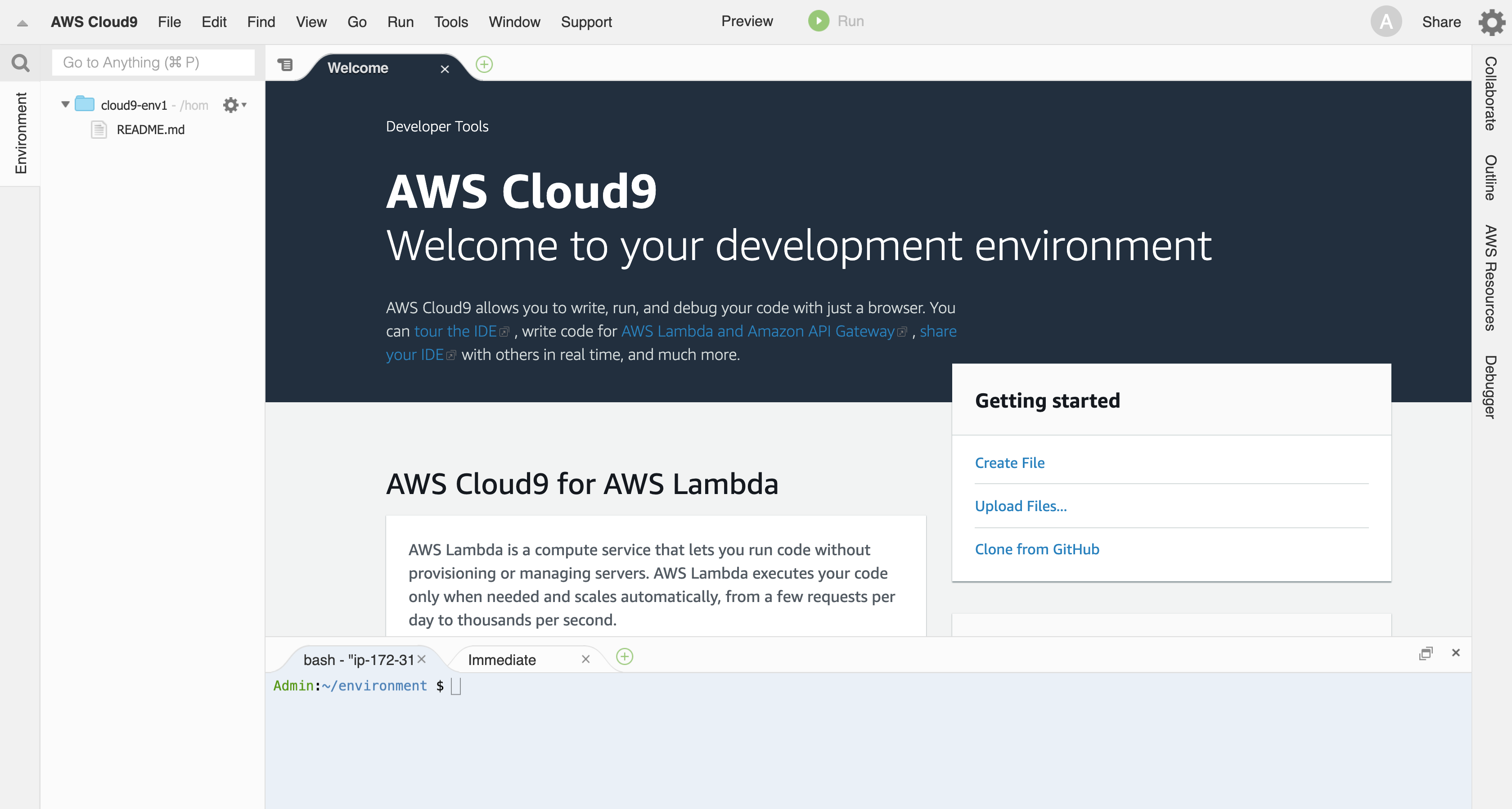Open environment tree settings gear
This screenshot has height=809, width=1512.
pyautogui.click(x=234, y=105)
